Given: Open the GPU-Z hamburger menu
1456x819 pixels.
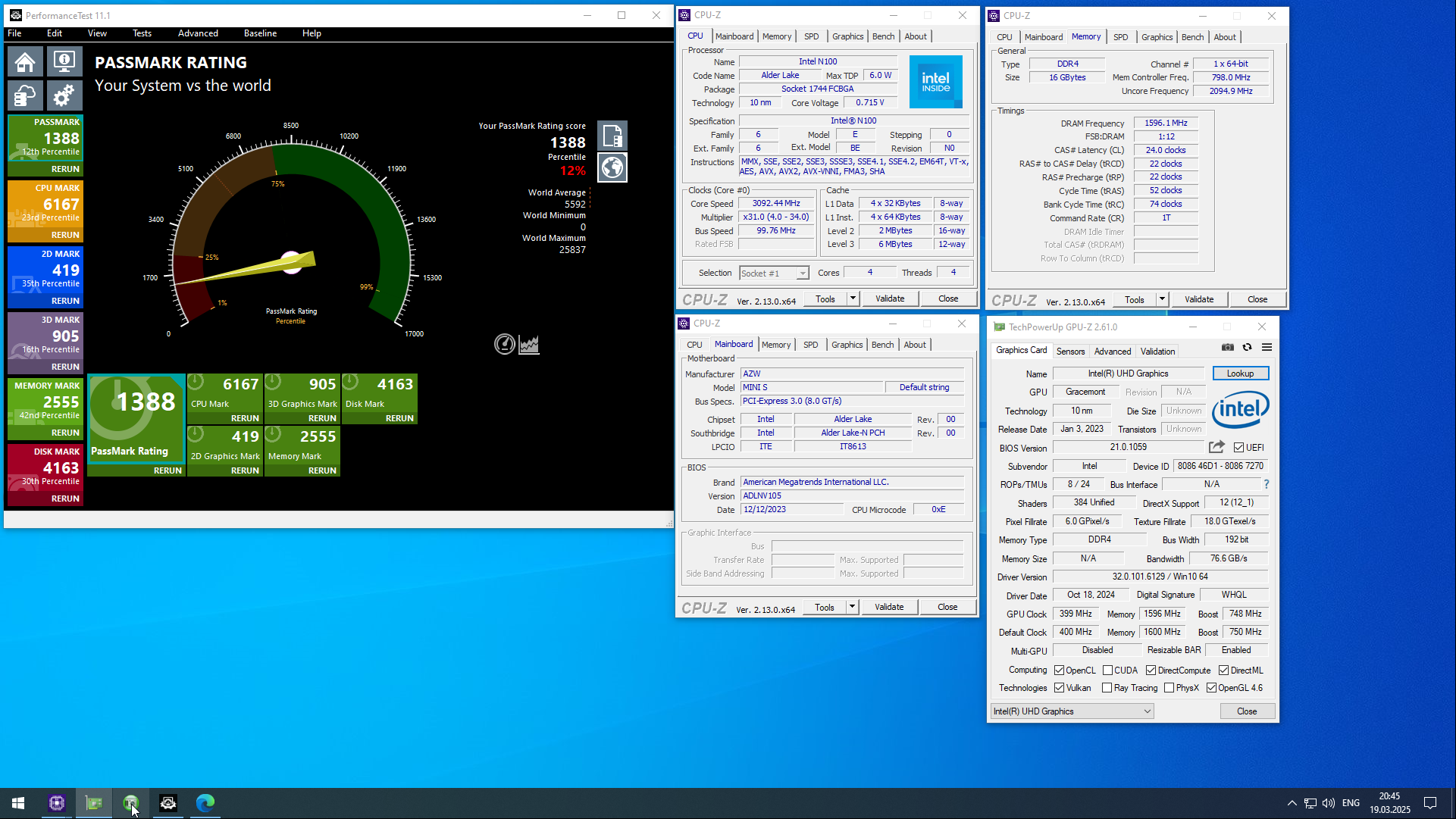Looking at the screenshot, I should click(x=1267, y=347).
